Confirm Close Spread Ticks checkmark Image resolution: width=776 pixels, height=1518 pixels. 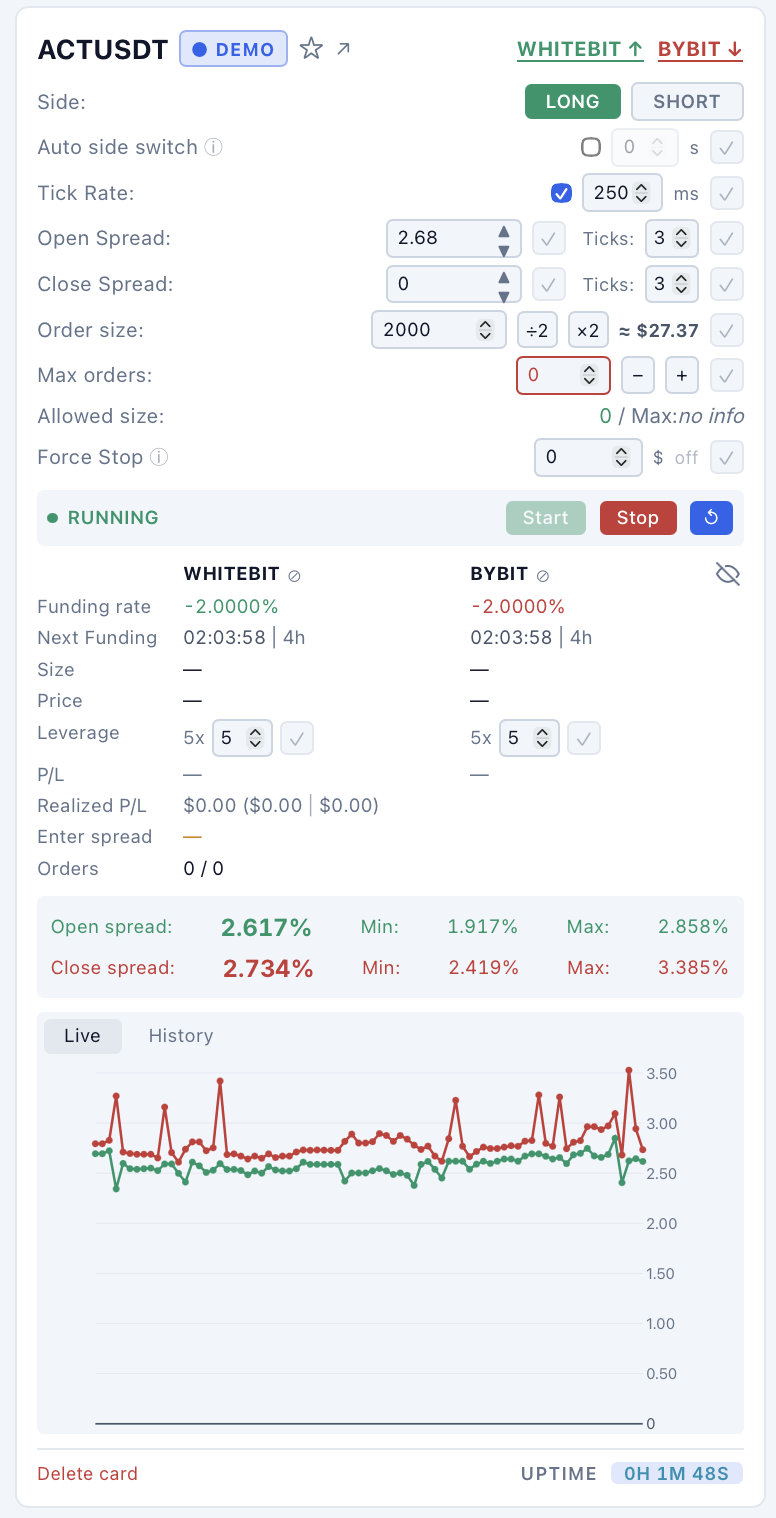(727, 284)
